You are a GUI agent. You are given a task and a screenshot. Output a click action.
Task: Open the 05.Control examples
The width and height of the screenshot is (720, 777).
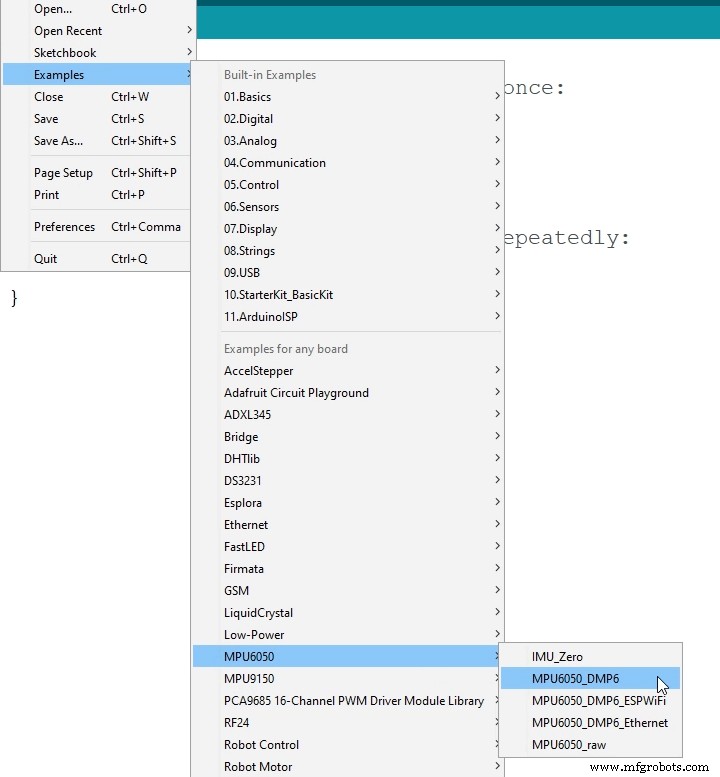348,184
